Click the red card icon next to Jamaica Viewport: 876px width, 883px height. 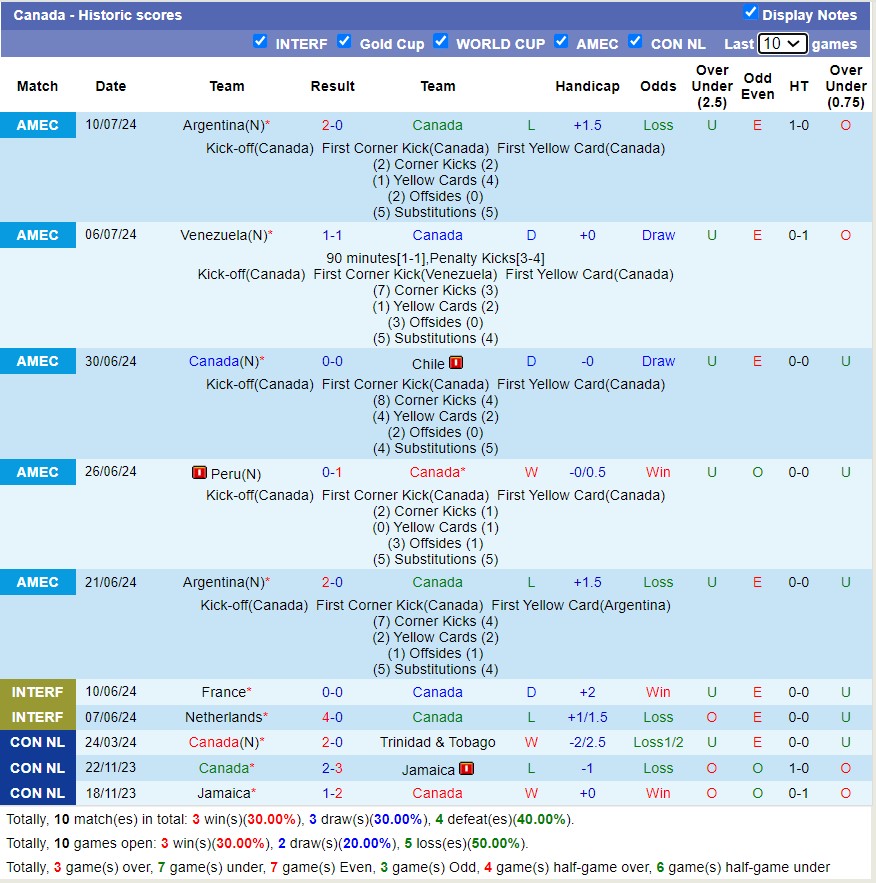click(466, 769)
